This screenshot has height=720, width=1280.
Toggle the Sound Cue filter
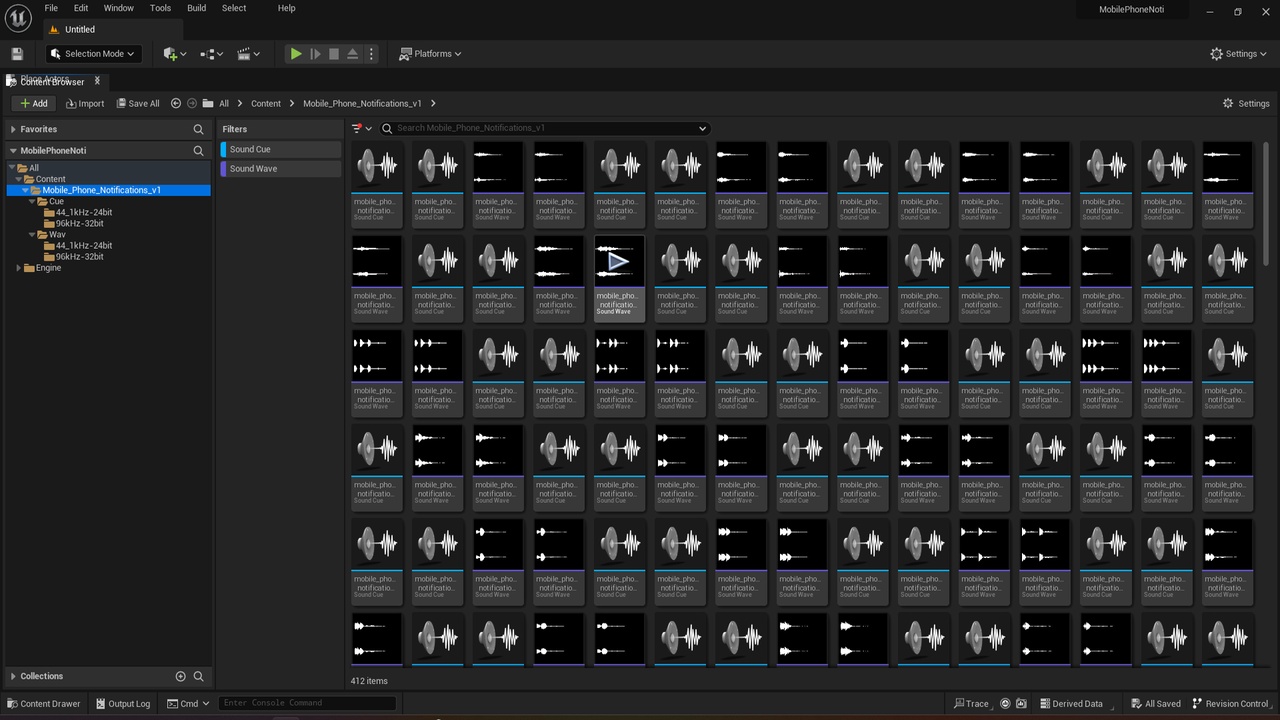[x=281, y=149]
